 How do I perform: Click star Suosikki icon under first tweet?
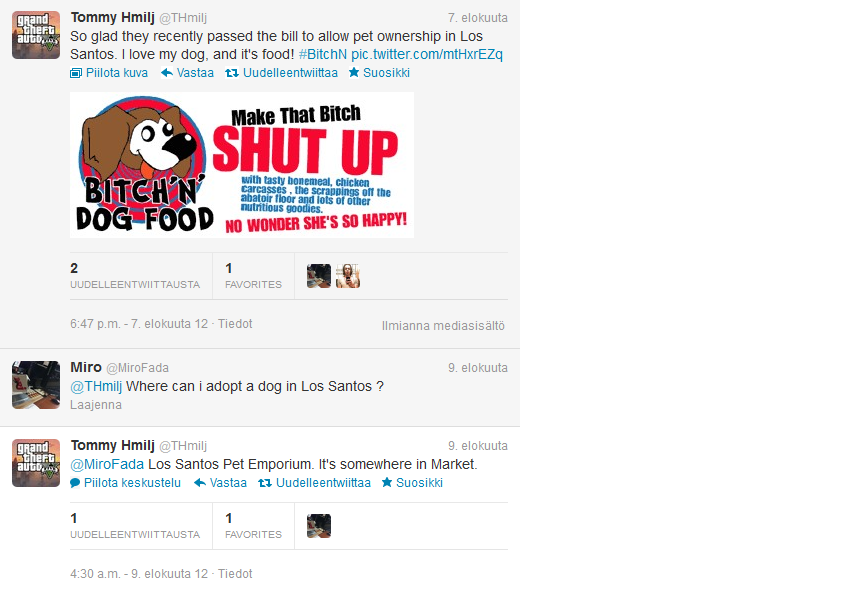point(354,72)
